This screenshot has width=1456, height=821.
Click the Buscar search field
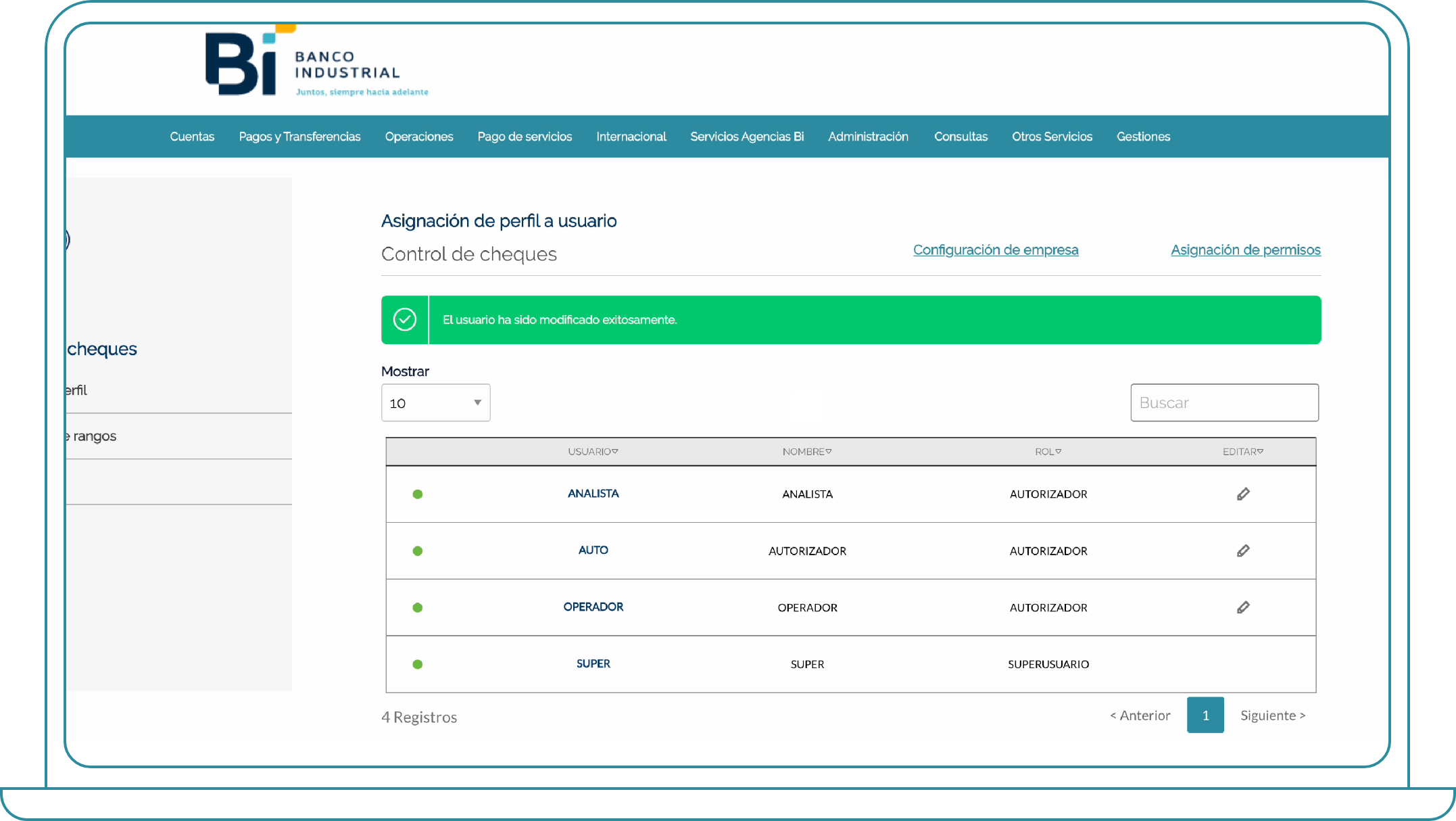point(1224,403)
